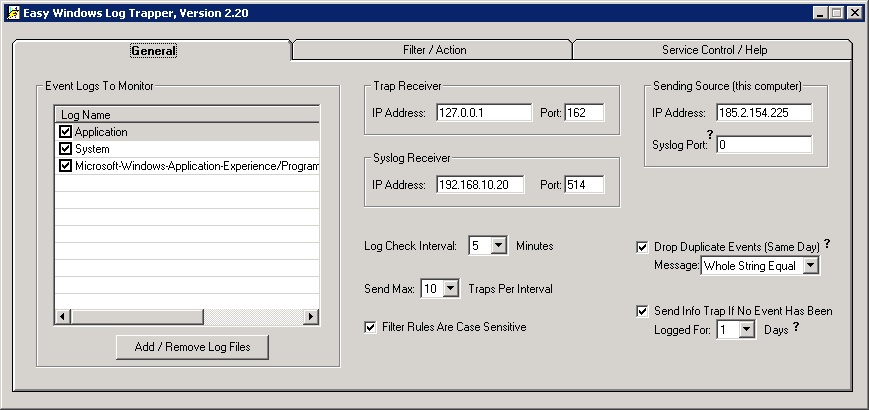Switch to the Filter / Action tab

[434, 50]
